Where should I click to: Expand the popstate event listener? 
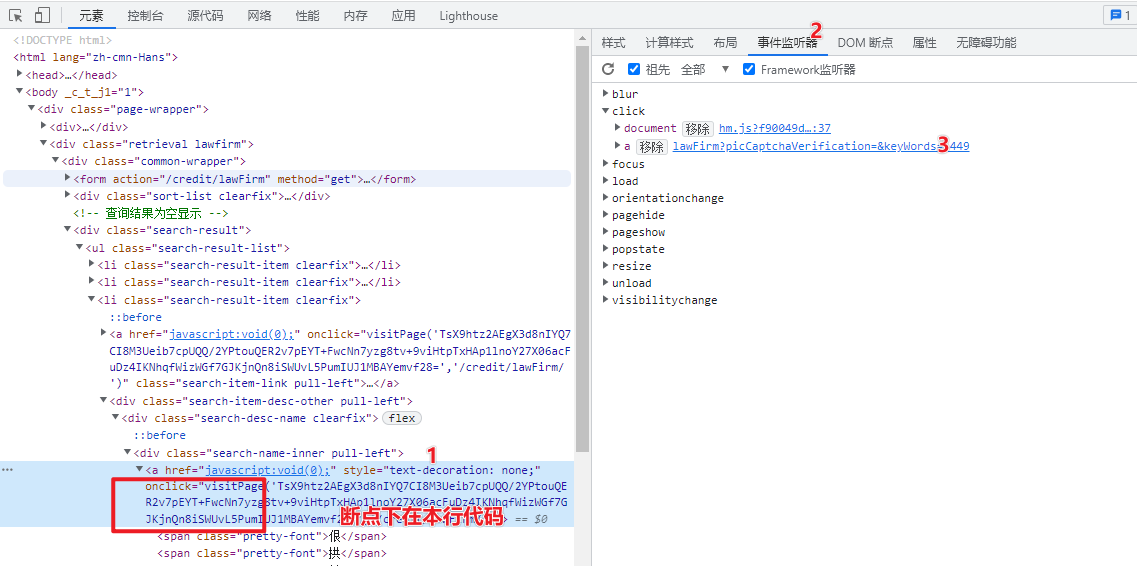tap(605, 249)
